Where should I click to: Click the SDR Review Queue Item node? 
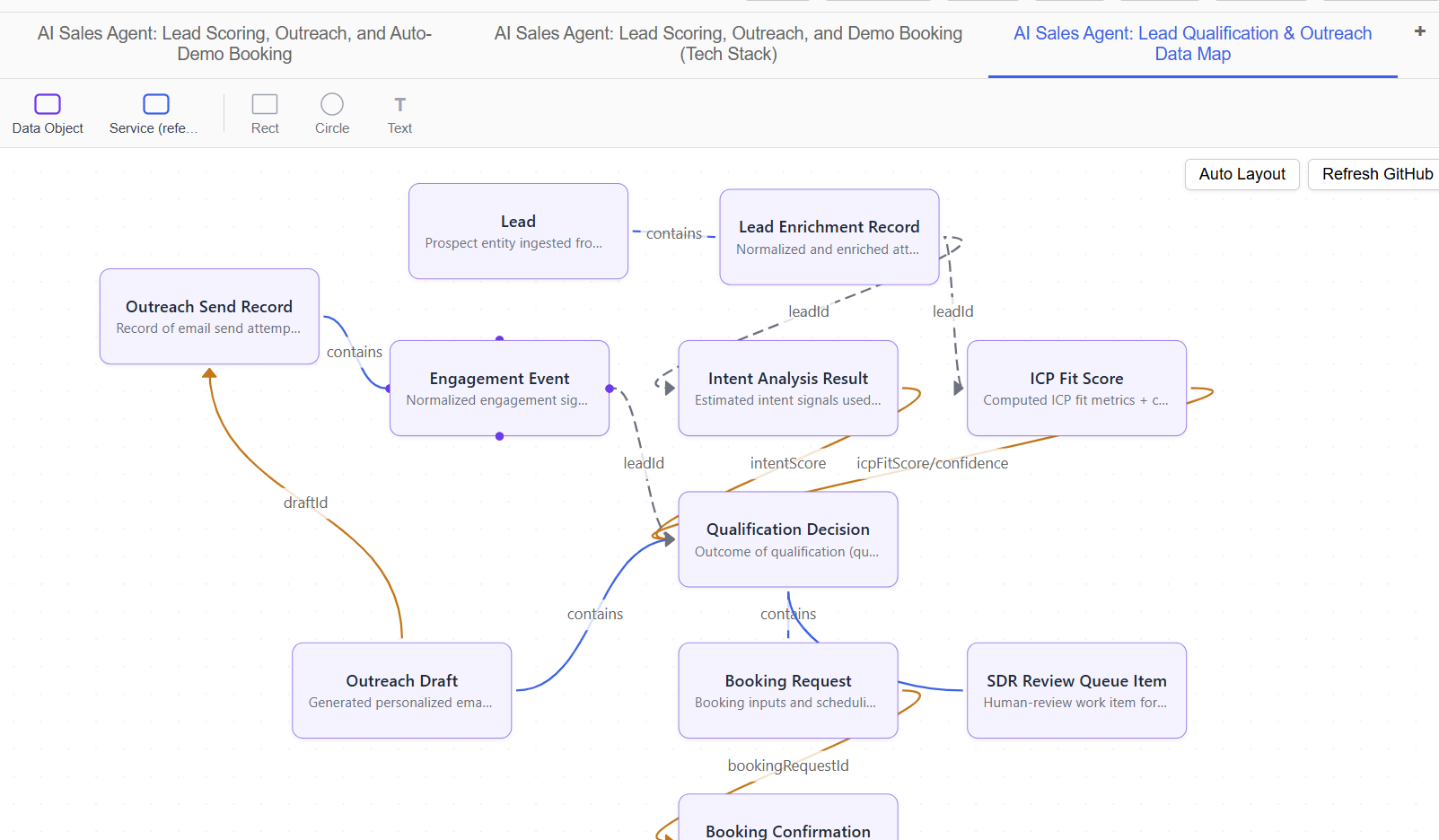[x=1075, y=690]
